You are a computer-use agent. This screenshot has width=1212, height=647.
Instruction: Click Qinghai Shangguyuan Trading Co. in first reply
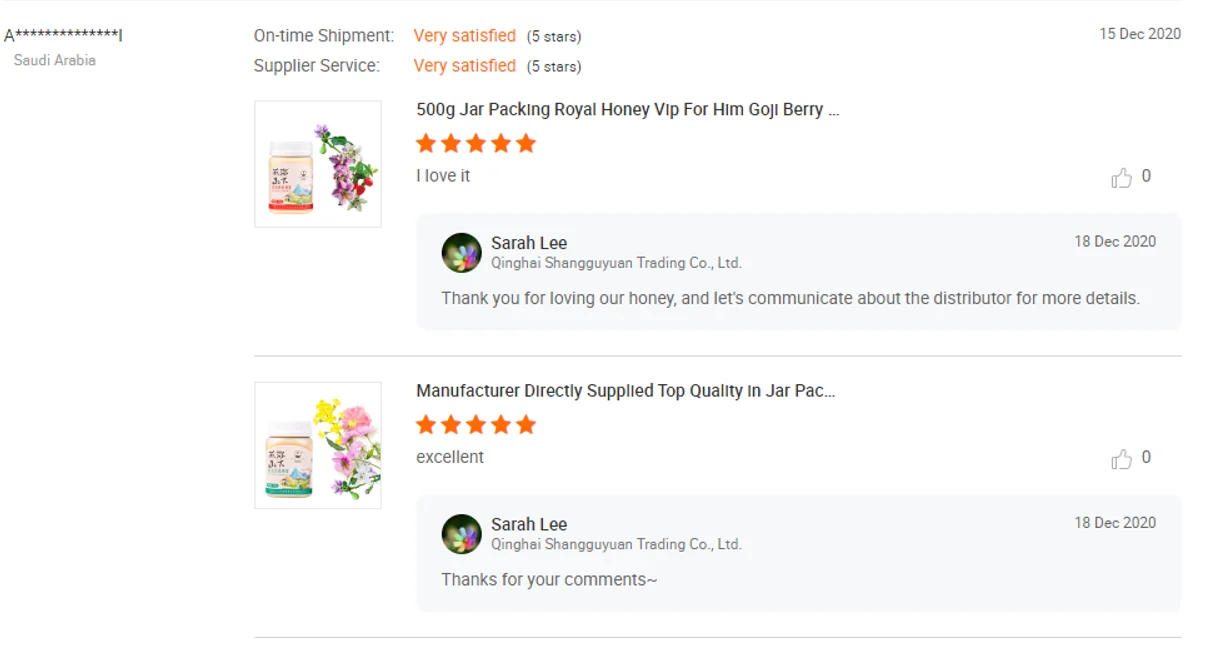point(616,263)
